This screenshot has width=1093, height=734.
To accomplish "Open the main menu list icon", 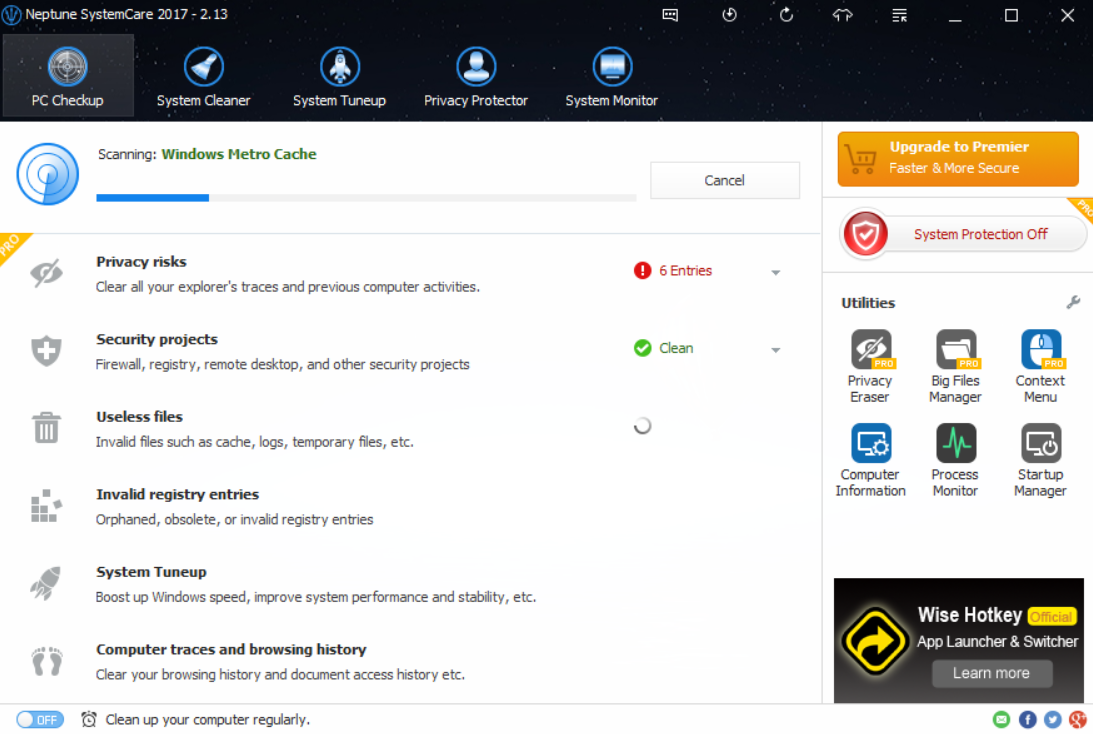I will pos(899,15).
